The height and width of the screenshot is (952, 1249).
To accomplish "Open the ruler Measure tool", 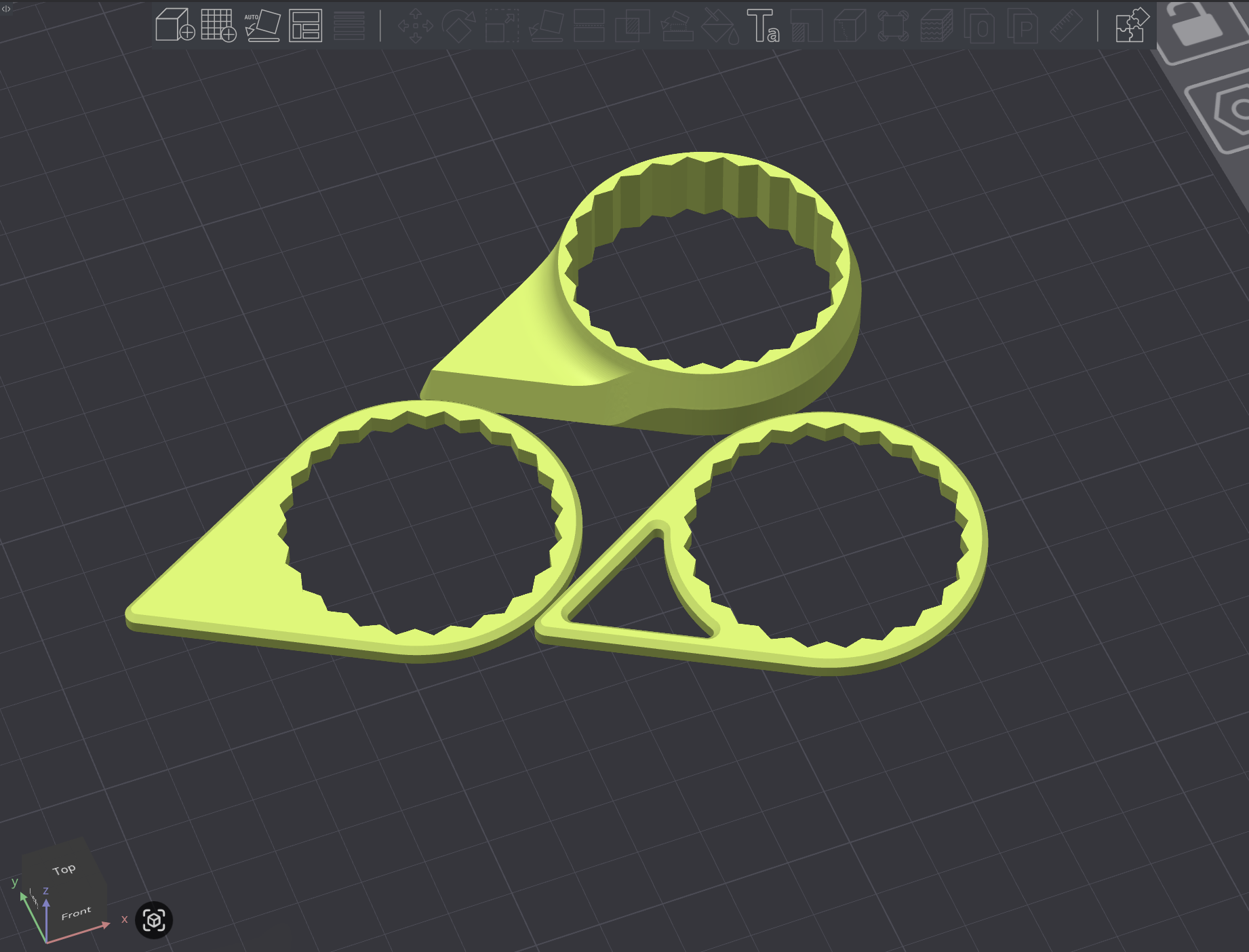I will coord(1067,26).
